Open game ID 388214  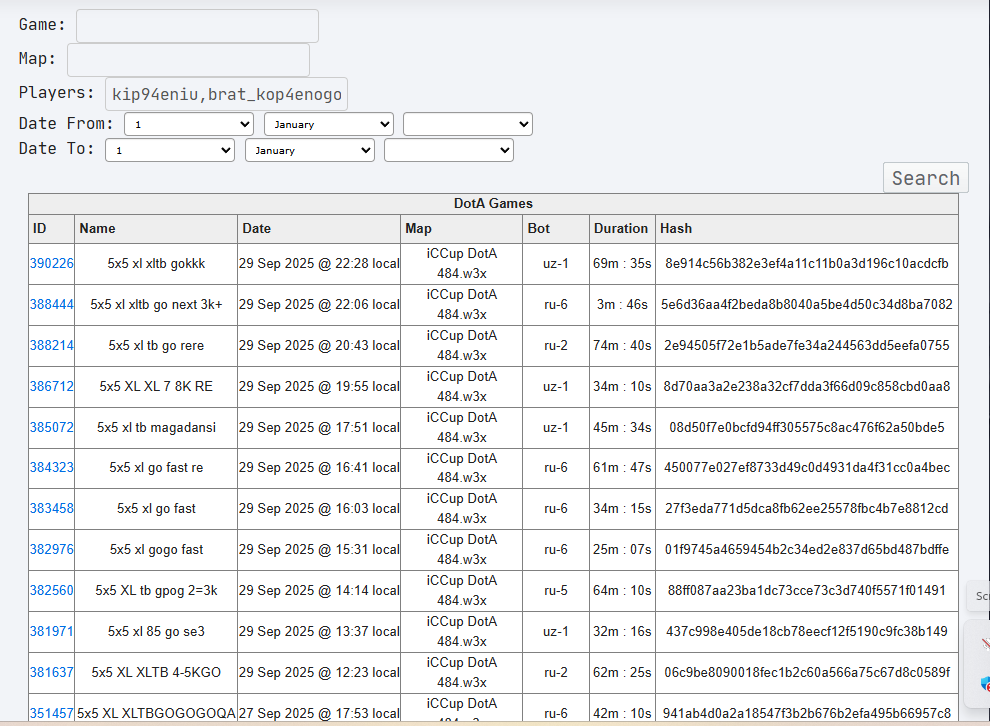[x=51, y=346]
